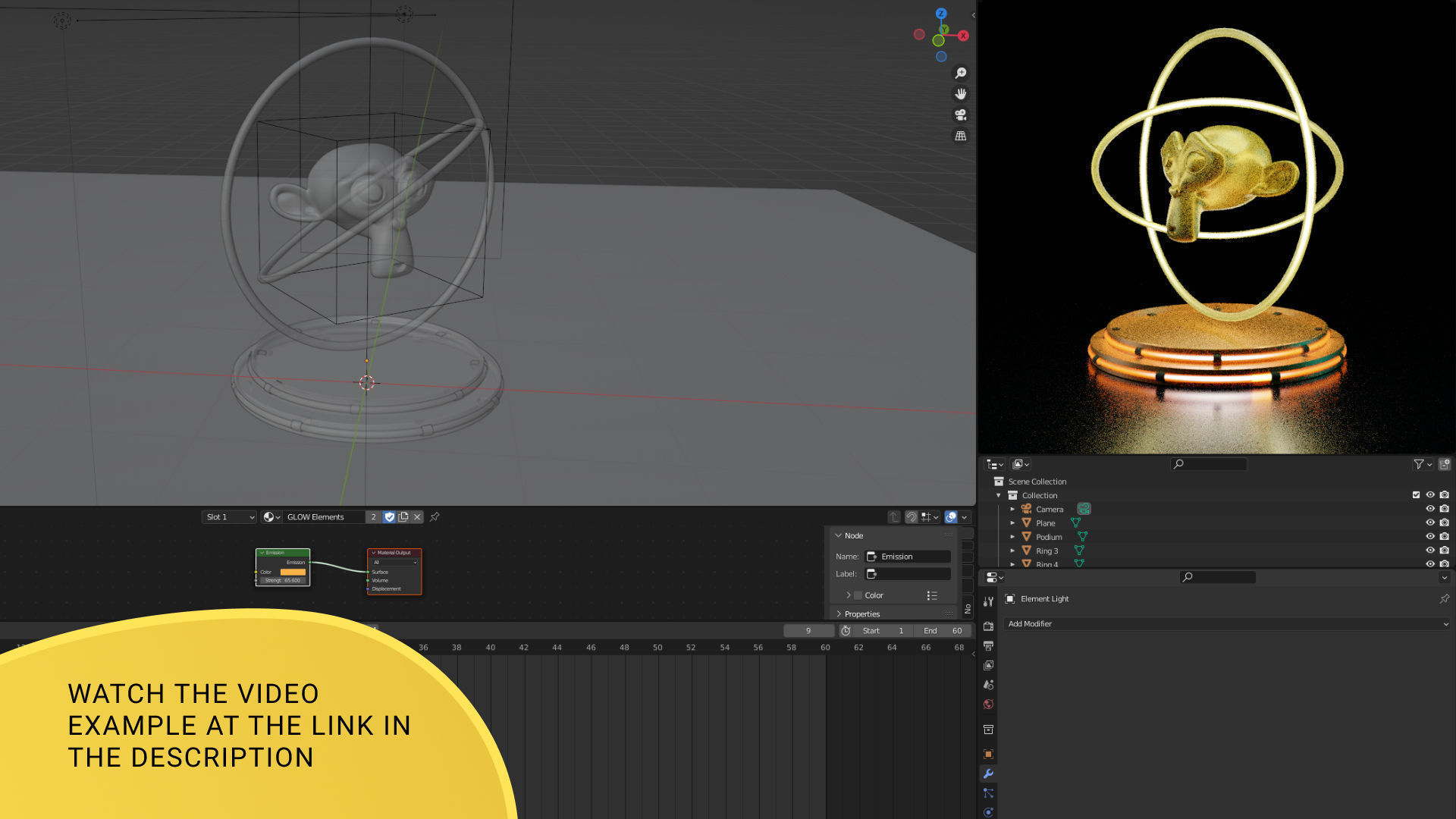Click the node Name field showing Emission

pyautogui.click(x=908, y=557)
